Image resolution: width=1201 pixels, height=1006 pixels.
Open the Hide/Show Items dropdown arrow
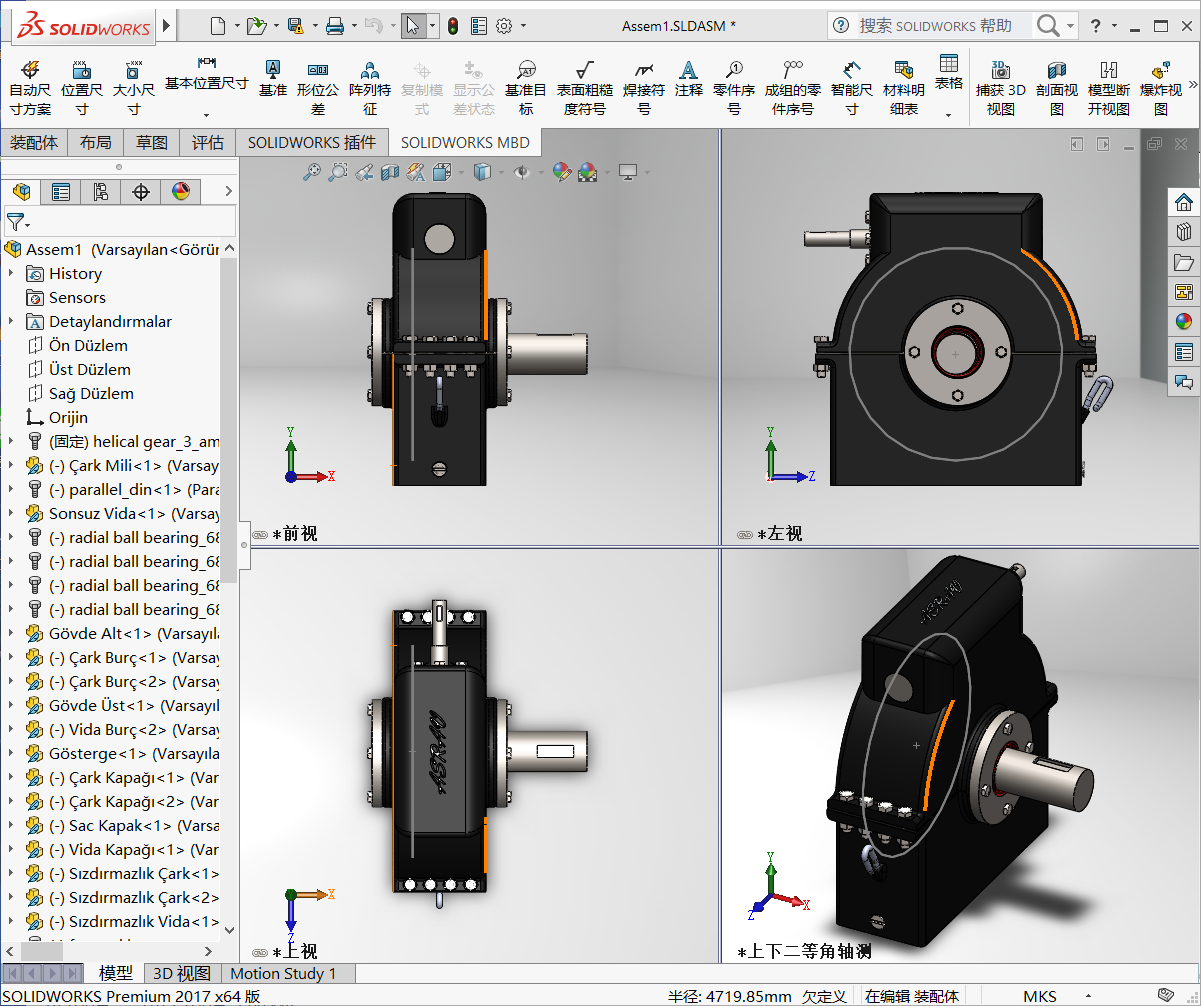pos(541,172)
